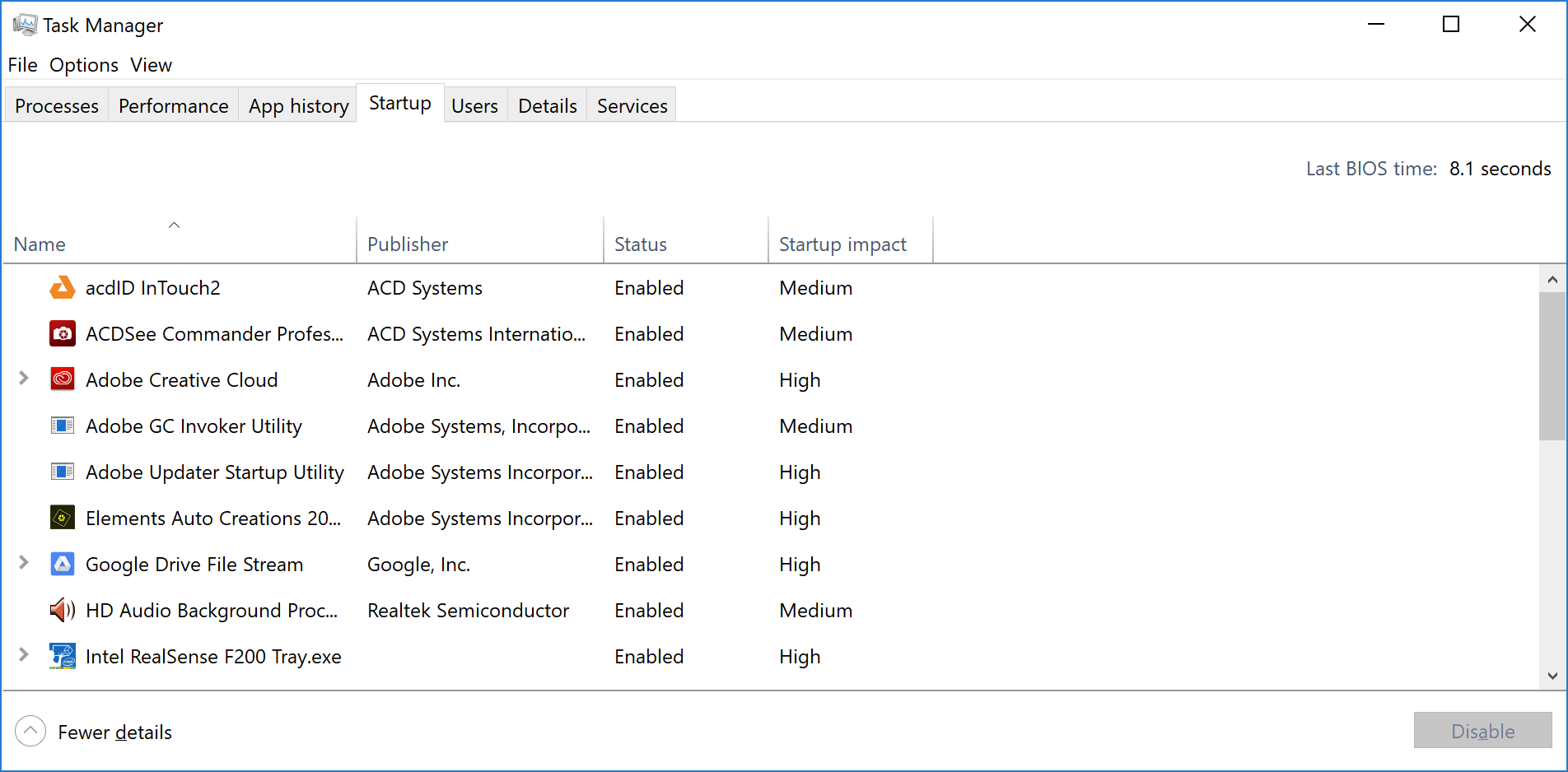Screen dimensions: 1568x772
Task: Sort list by Startup impact column
Action: click(x=842, y=244)
